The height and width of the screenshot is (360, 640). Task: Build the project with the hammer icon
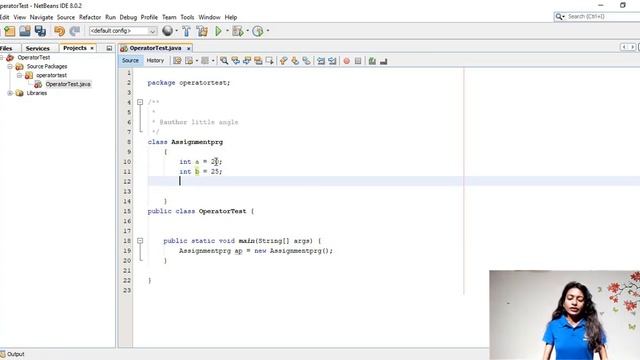pyautogui.click(x=187, y=31)
